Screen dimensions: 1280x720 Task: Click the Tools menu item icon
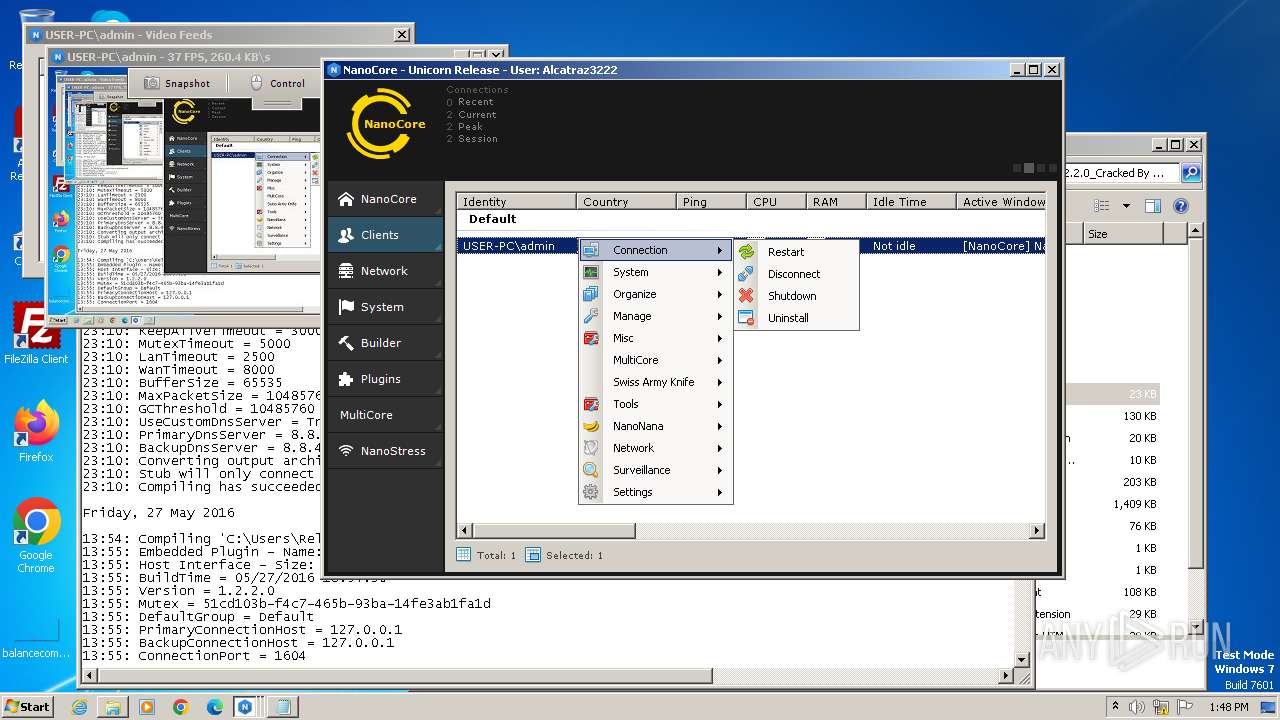591,404
